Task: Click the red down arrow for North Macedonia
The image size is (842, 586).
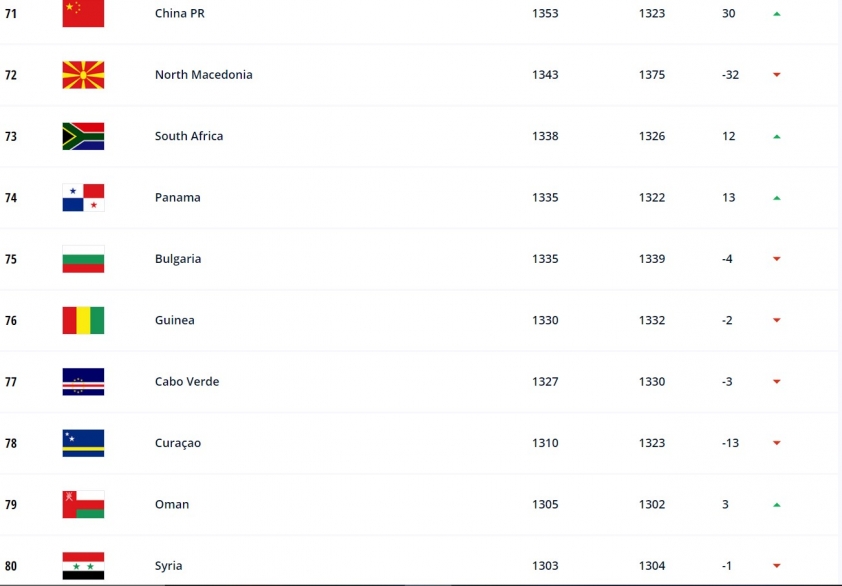Action: (x=776, y=75)
